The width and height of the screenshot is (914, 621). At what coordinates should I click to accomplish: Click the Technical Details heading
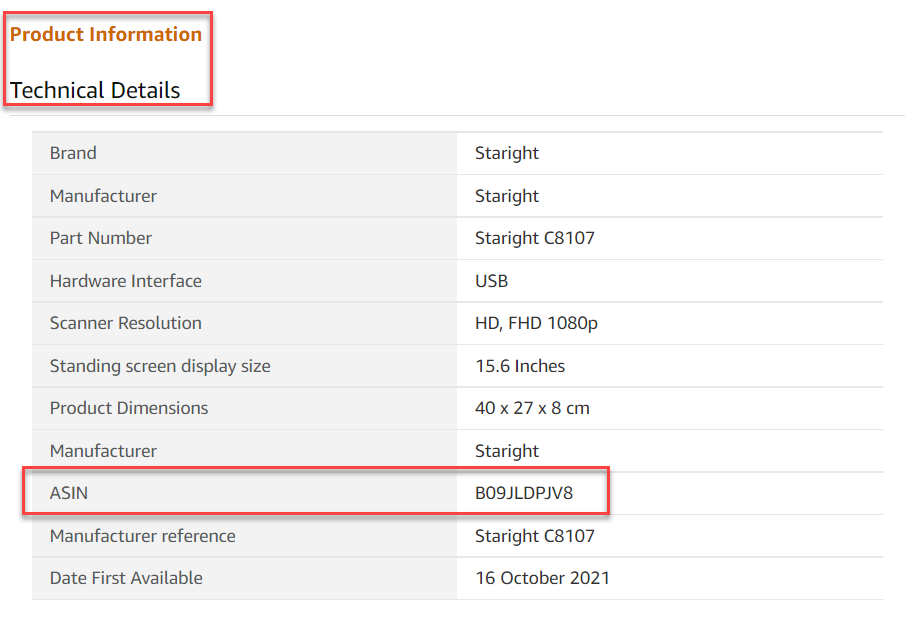[x=95, y=90]
